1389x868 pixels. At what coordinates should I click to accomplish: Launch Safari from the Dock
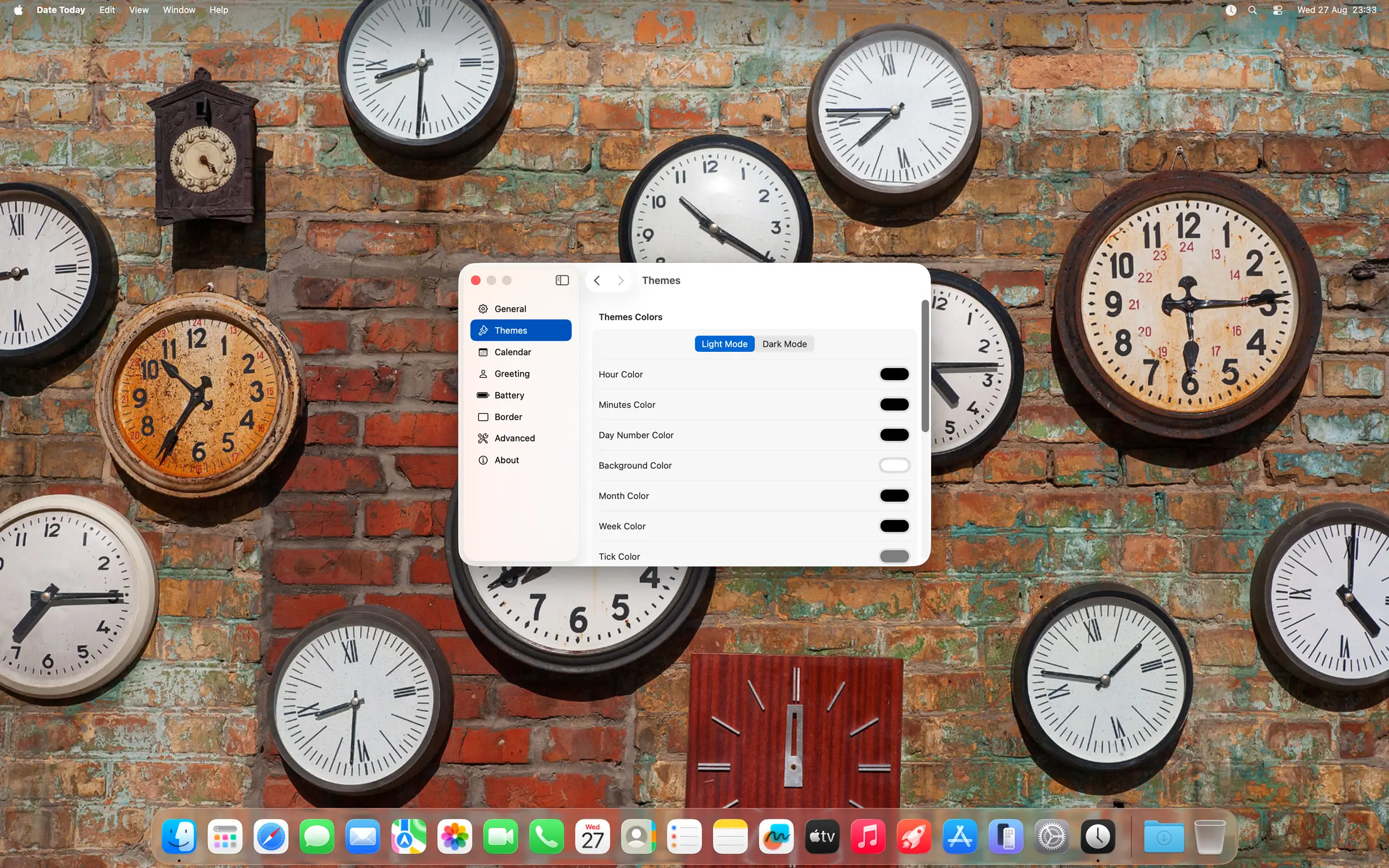tap(271, 836)
